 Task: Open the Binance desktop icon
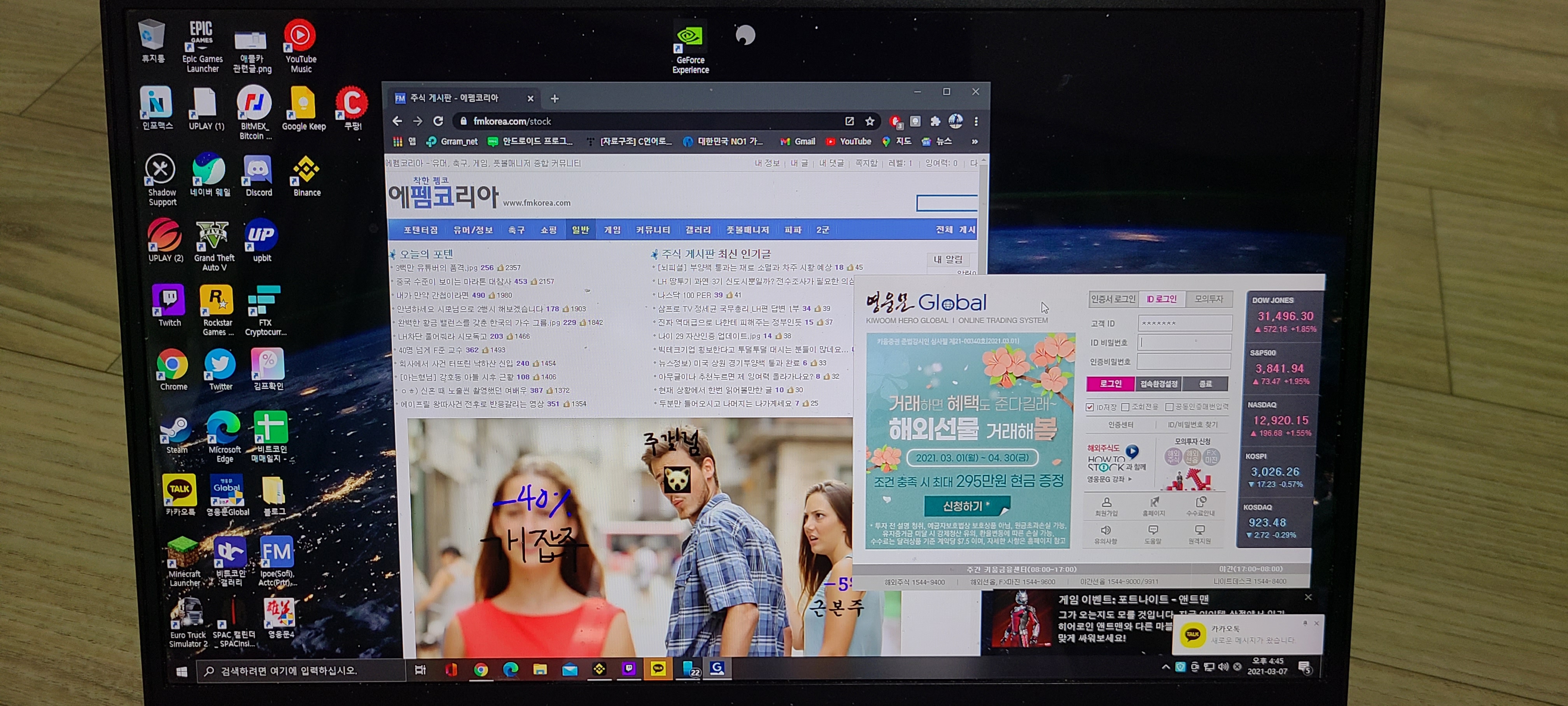306,175
